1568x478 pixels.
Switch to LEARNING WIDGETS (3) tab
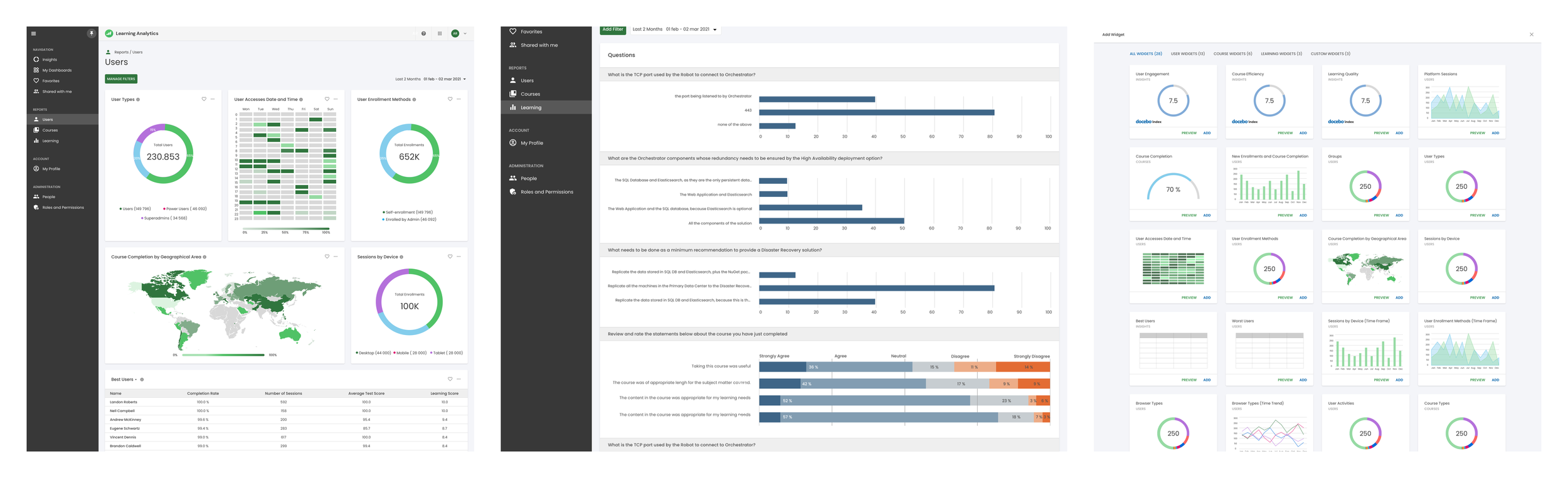(1281, 54)
